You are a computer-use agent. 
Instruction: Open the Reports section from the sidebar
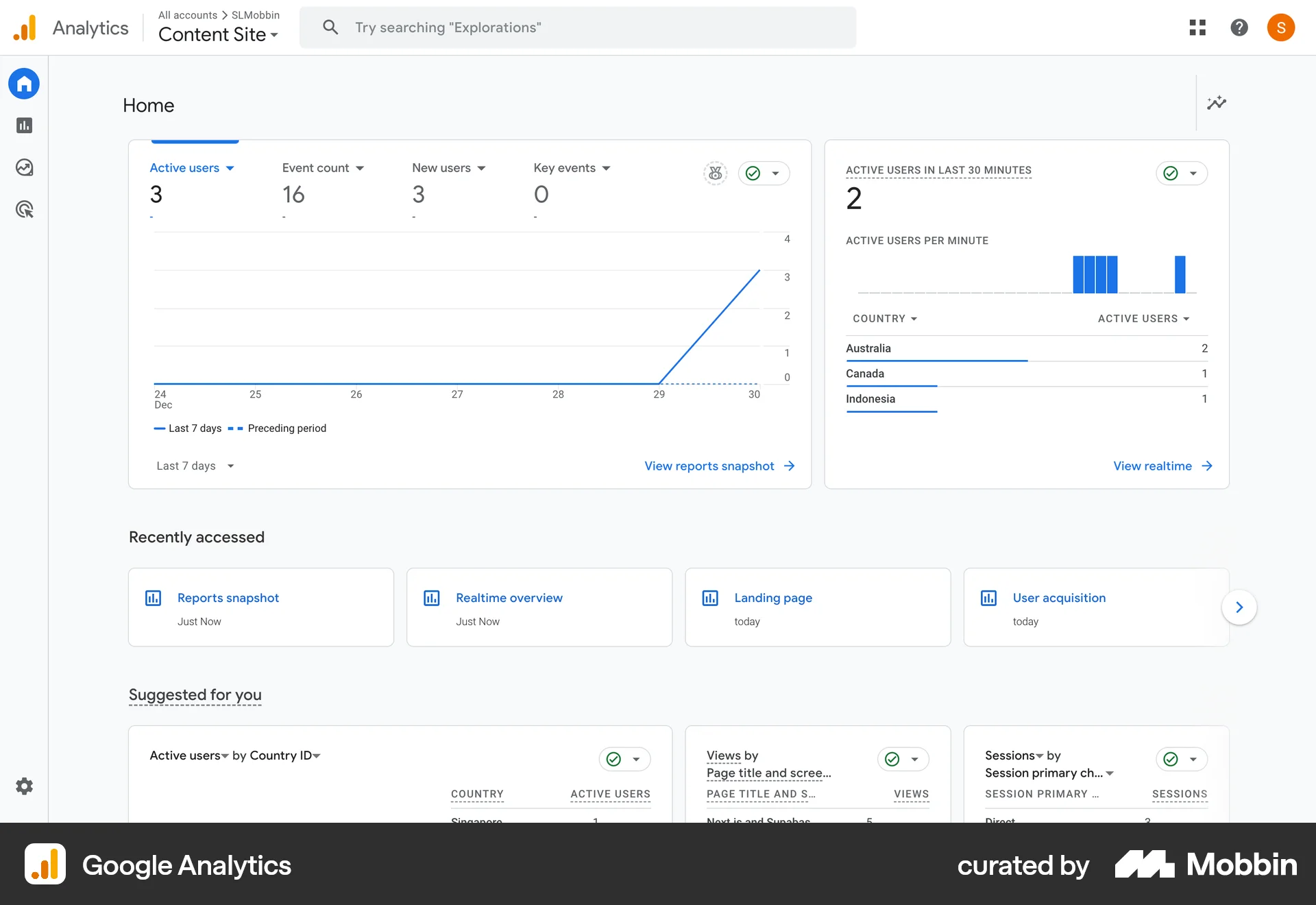click(x=24, y=125)
